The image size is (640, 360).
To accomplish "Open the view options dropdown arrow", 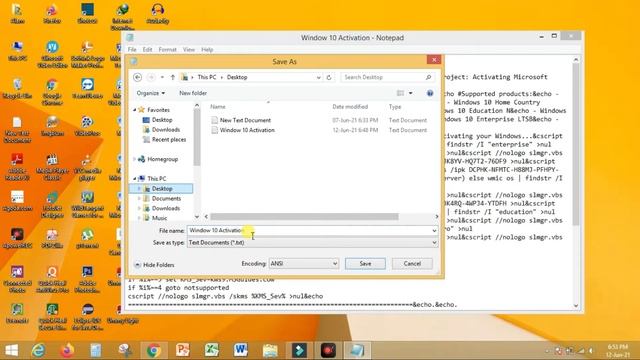I will tap(411, 93).
